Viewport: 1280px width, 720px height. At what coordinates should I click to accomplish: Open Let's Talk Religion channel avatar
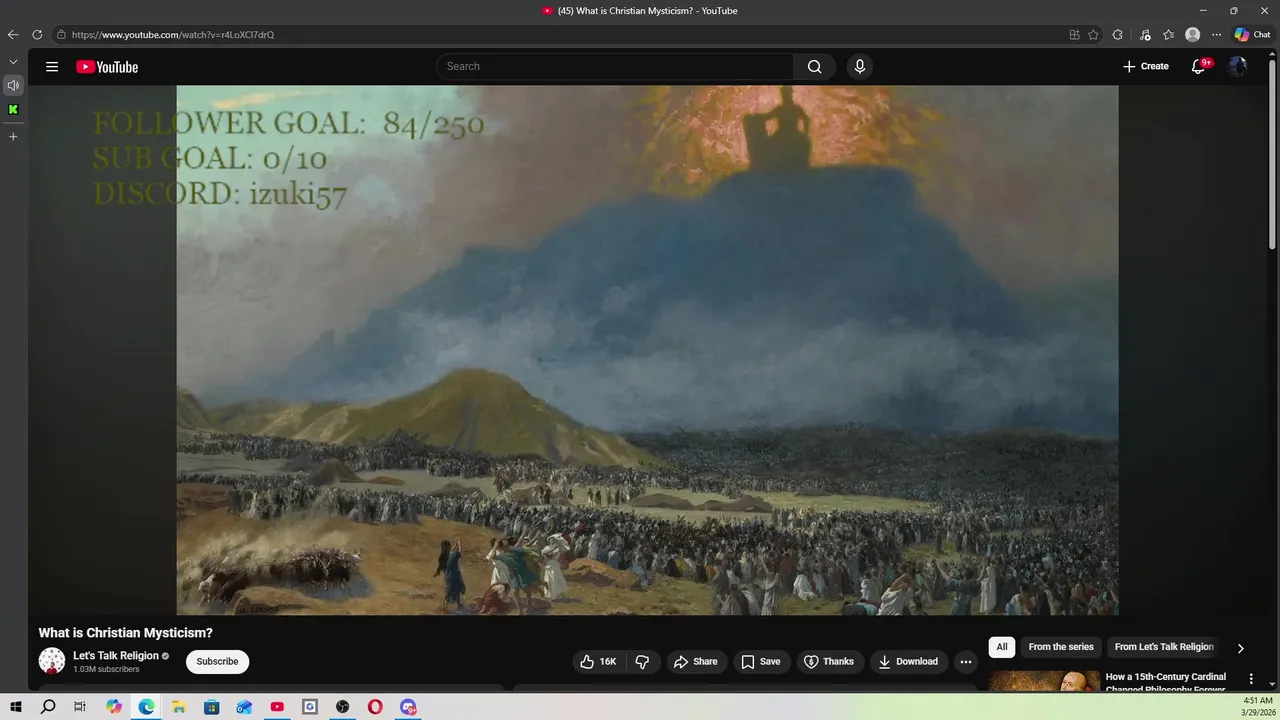coord(52,661)
